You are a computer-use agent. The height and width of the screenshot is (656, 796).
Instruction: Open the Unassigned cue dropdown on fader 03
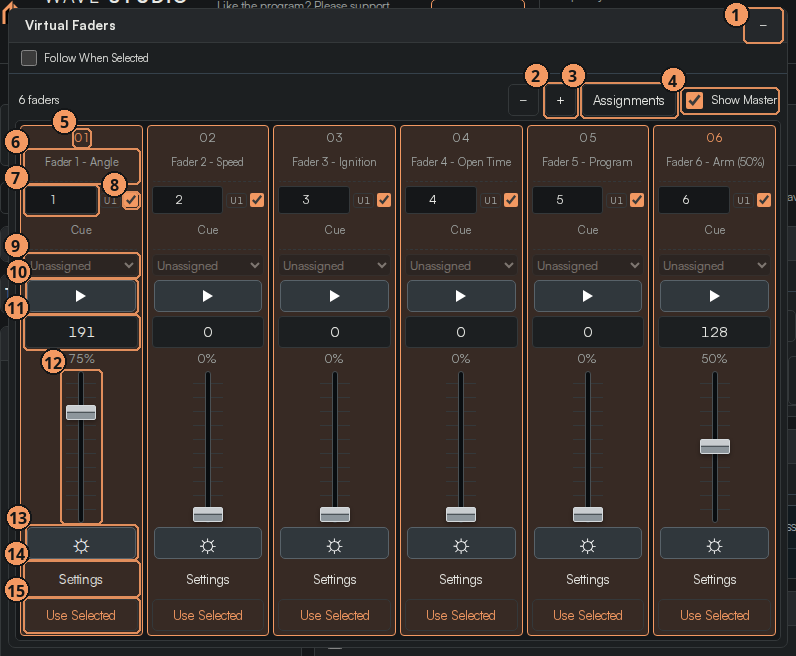(334, 266)
